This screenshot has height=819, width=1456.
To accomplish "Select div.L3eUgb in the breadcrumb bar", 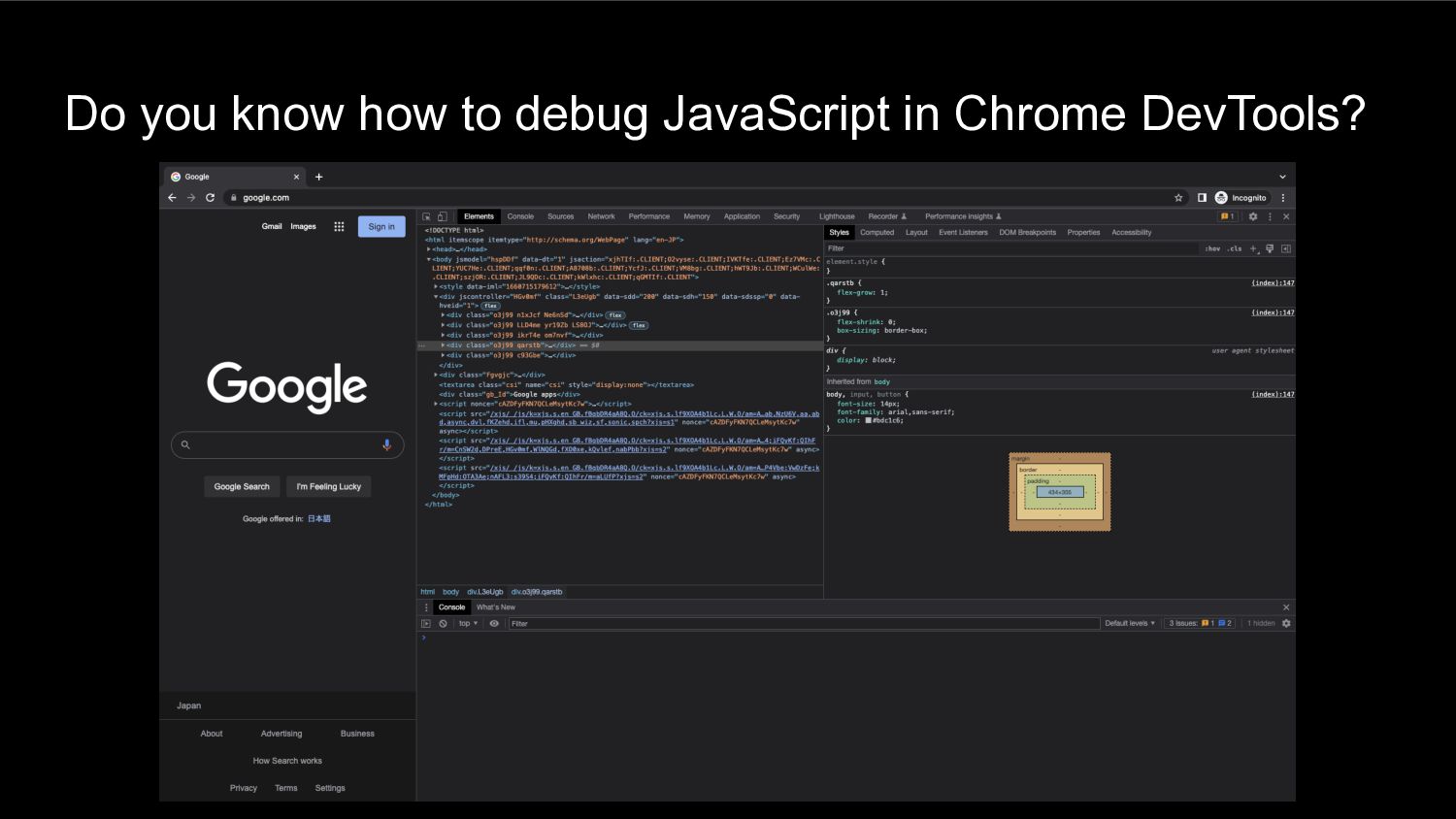I will click(485, 592).
